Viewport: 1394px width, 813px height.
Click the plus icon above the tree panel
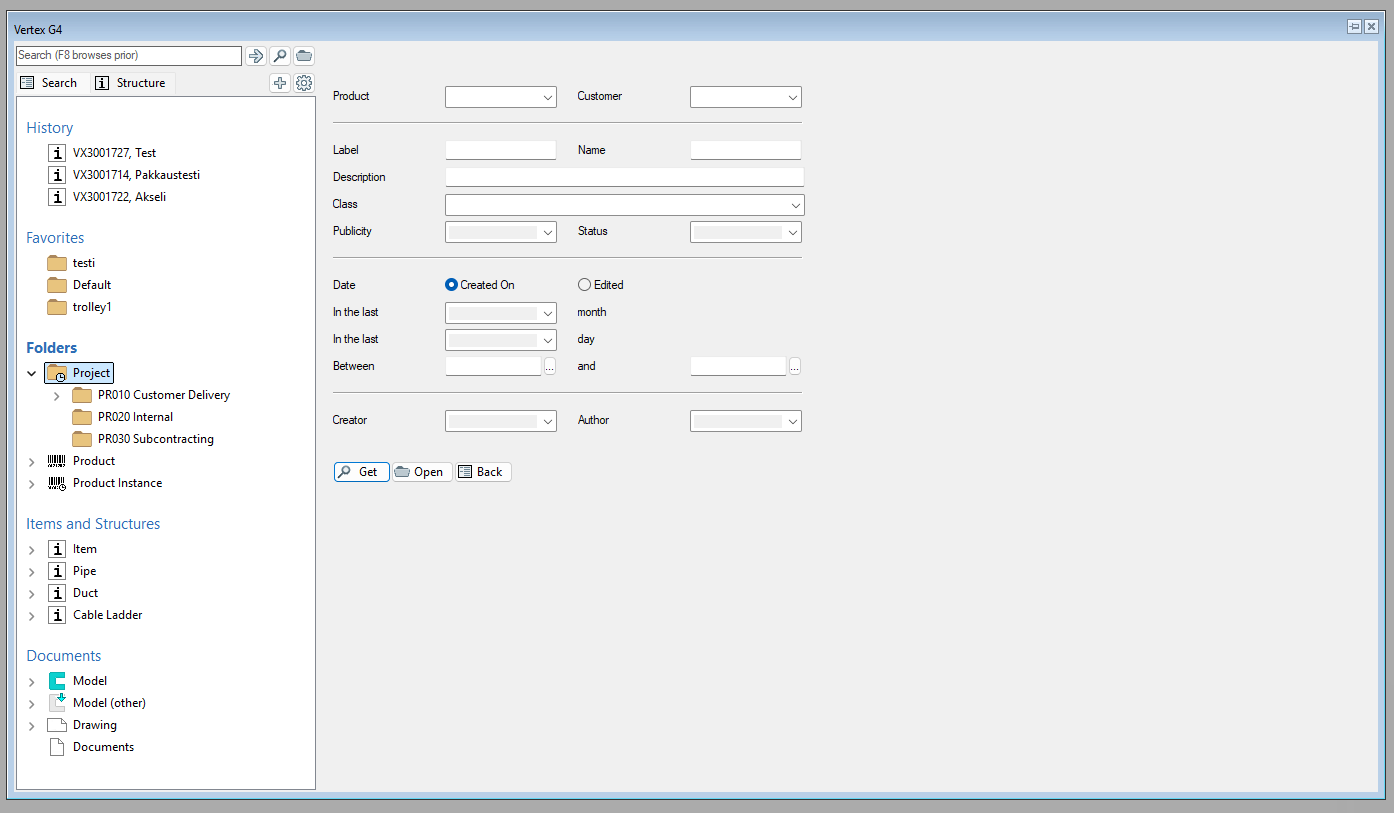click(x=280, y=84)
